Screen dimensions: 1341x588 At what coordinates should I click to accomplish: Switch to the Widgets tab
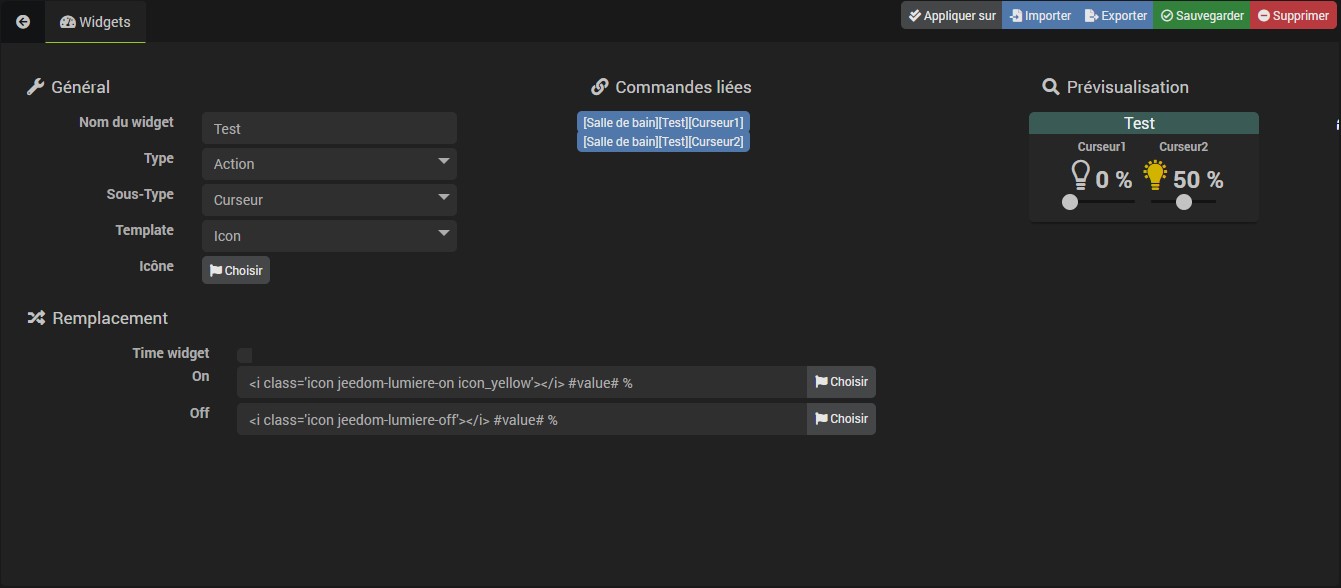pyautogui.click(x=96, y=21)
